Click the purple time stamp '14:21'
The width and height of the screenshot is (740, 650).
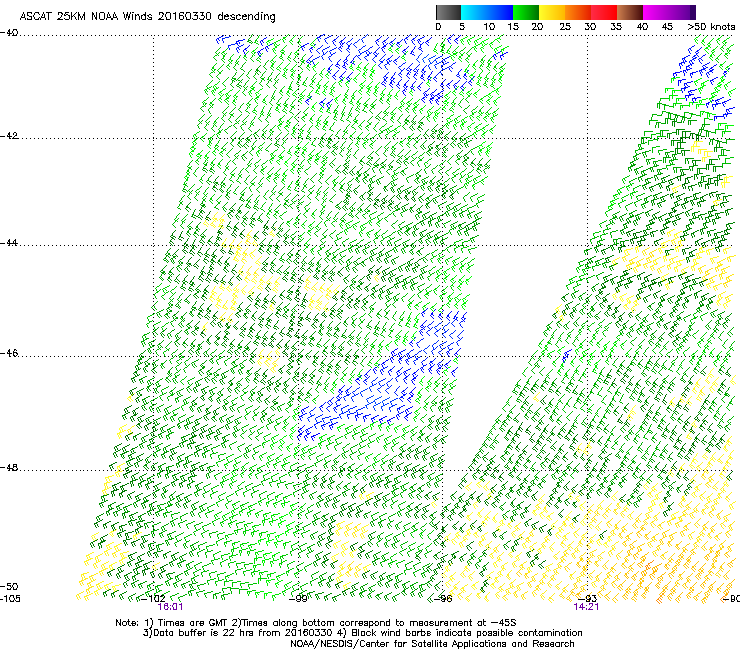(x=586, y=607)
